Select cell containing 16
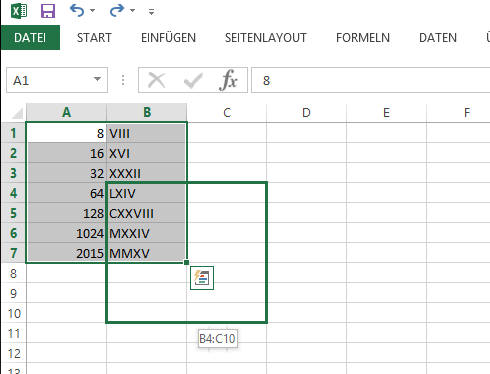 [67, 153]
